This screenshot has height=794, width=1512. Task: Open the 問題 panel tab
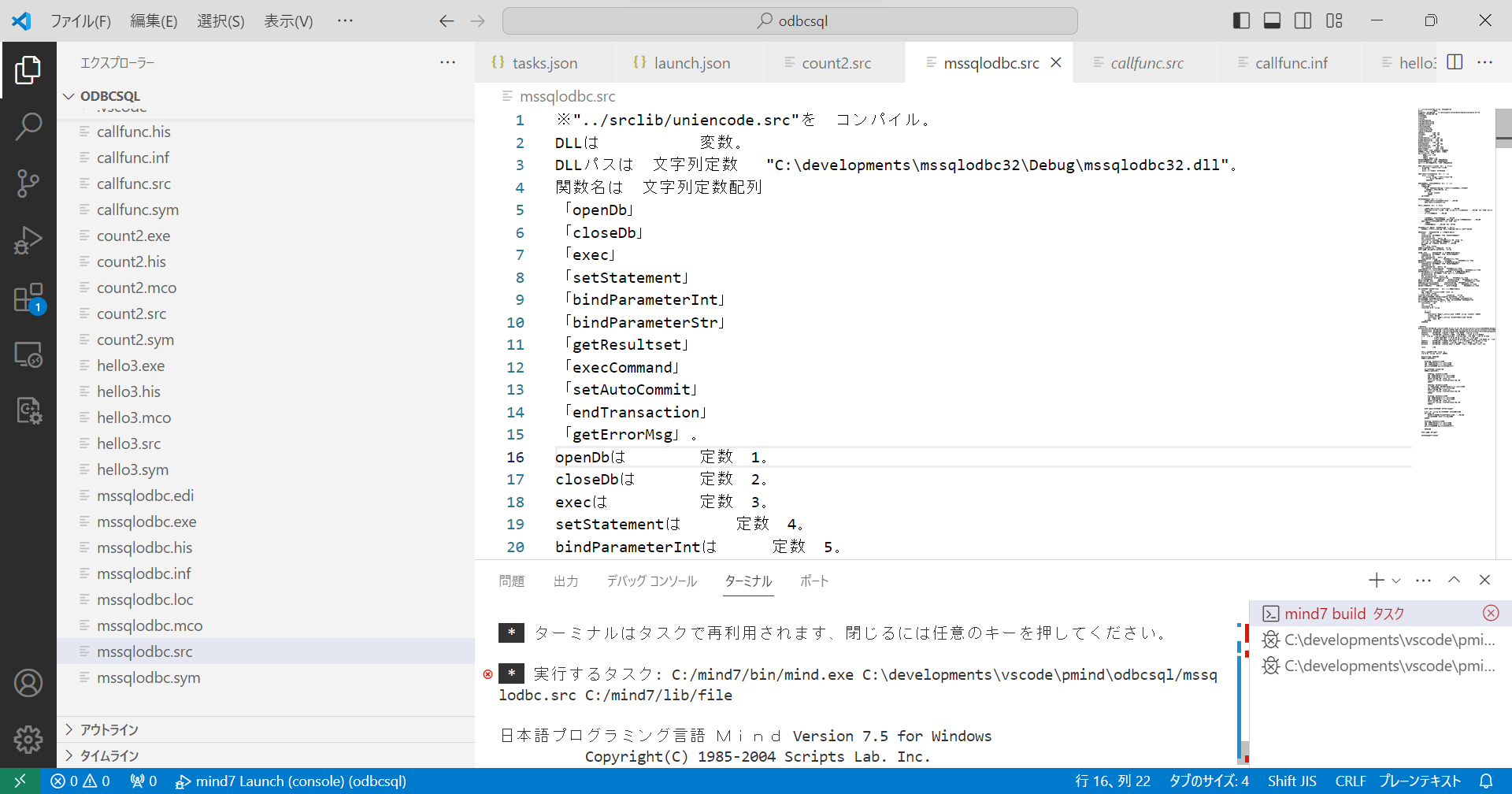tap(512, 581)
